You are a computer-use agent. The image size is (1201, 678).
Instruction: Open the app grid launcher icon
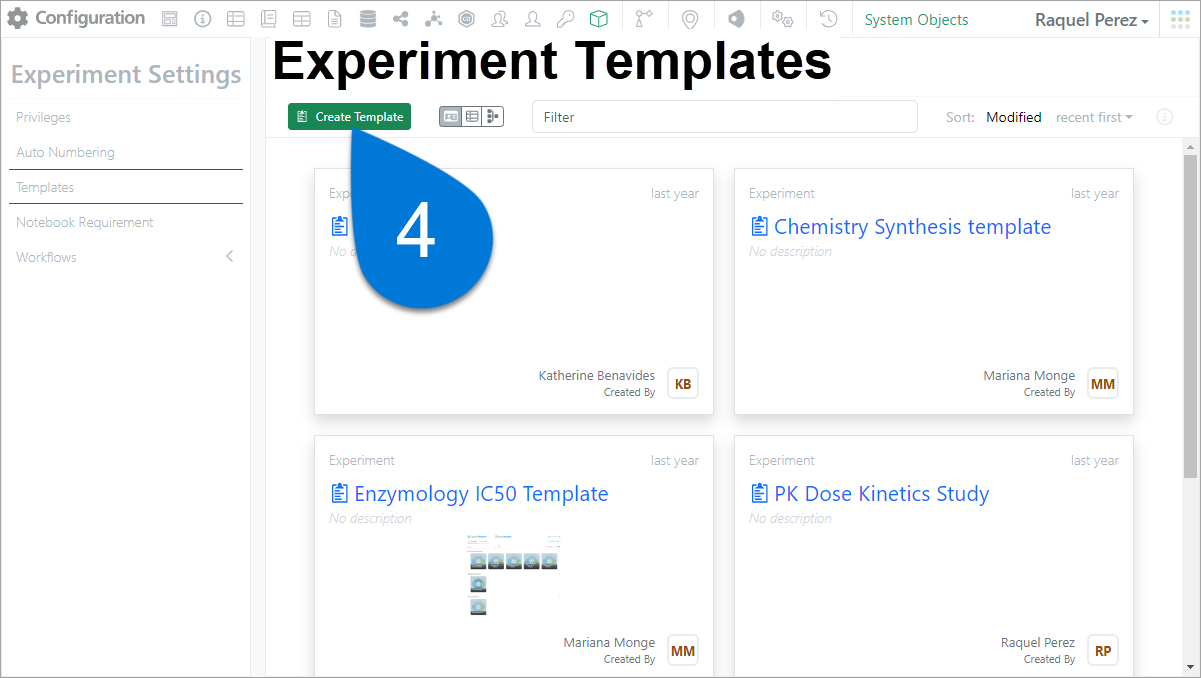click(1180, 20)
